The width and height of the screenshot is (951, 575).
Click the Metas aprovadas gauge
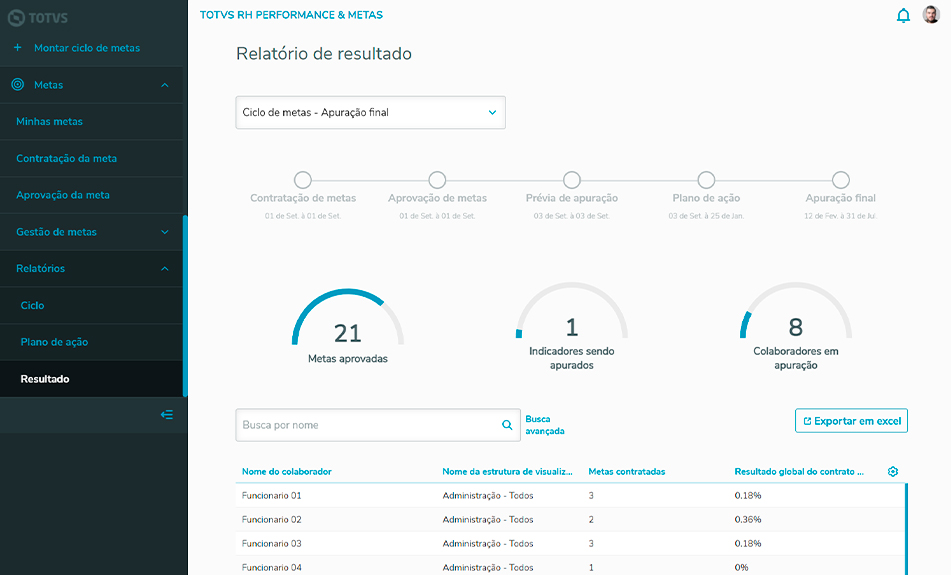point(348,326)
